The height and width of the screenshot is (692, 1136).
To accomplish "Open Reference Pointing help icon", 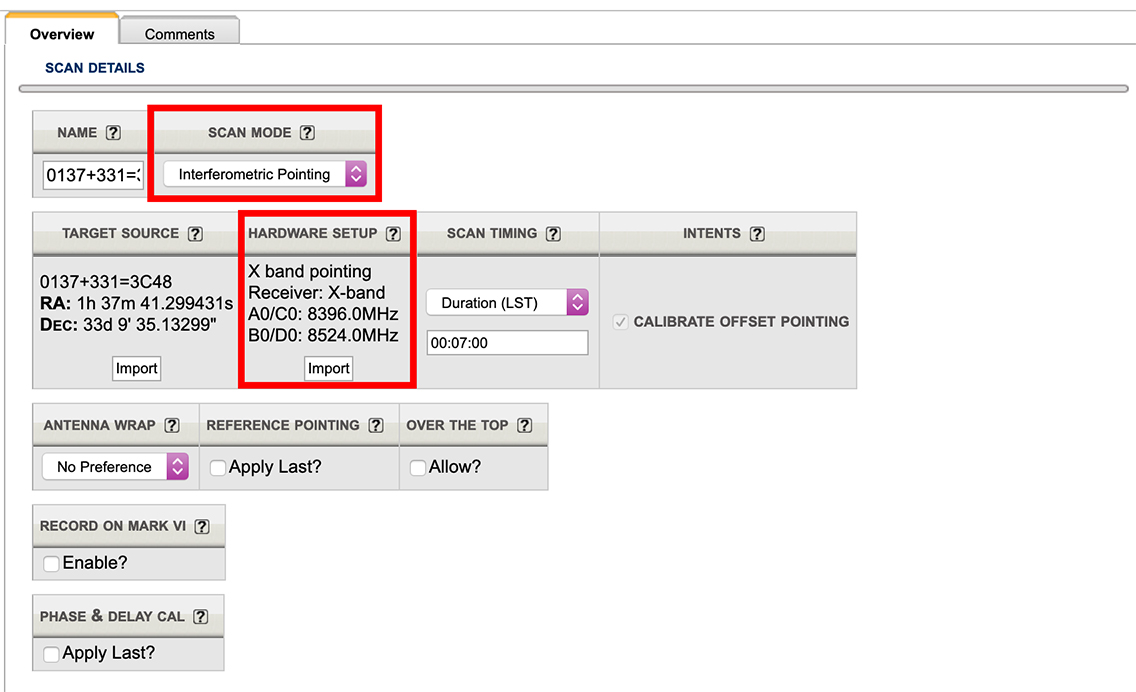I will tap(375, 426).
